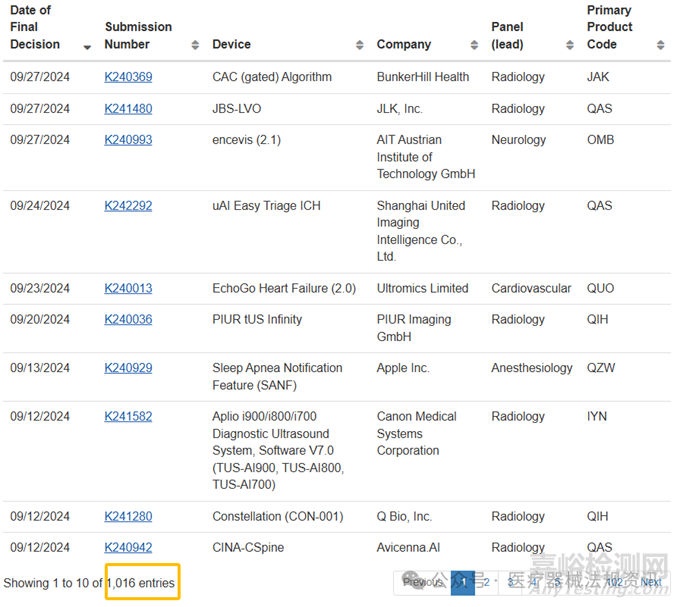The image size is (680, 607).
Task: Open submission K240036 link
Action: pos(128,320)
